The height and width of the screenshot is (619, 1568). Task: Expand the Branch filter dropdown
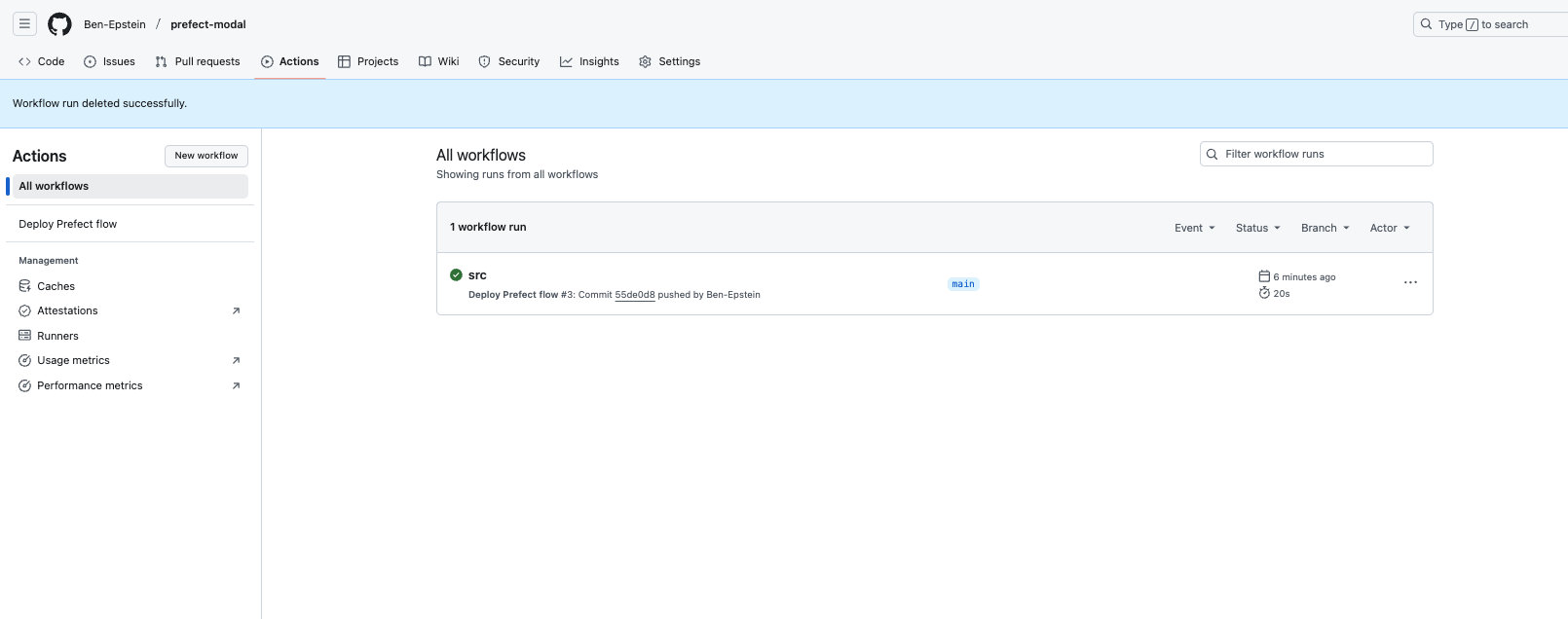coord(1325,228)
